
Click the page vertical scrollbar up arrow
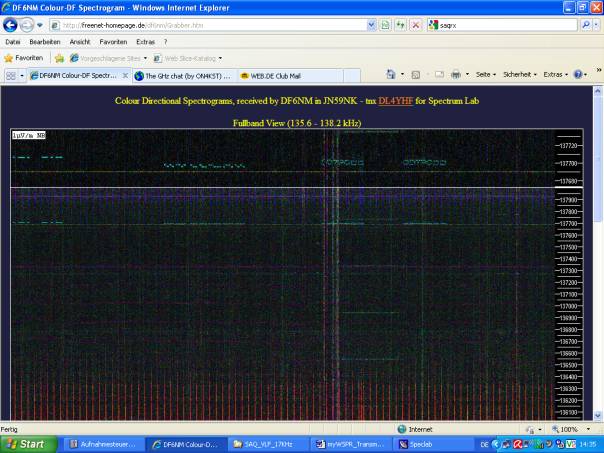[598, 91]
